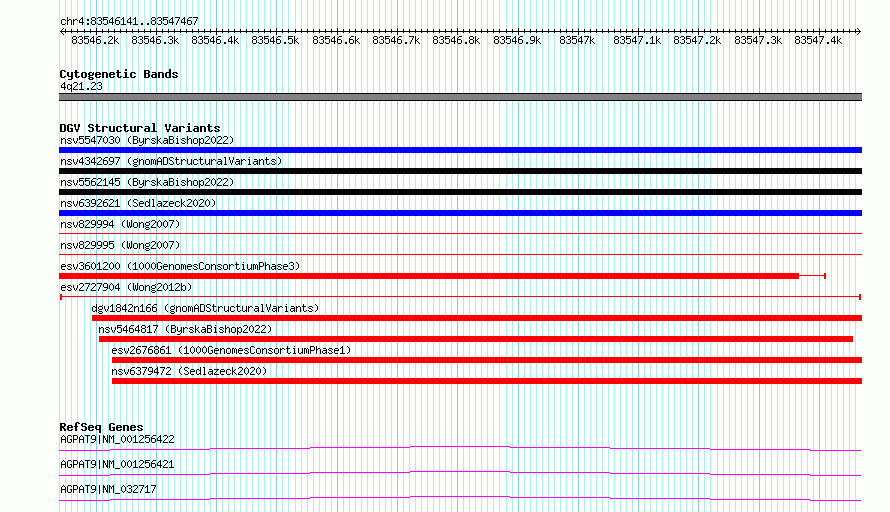
Task: Click the red bar for dgv1842n166
Action: tap(477, 318)
